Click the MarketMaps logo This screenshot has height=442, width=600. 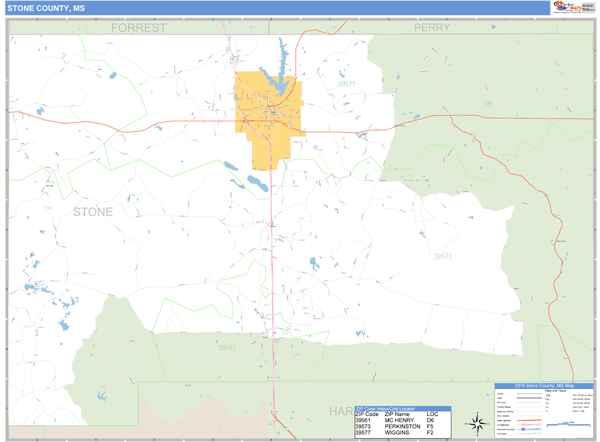(x=565, y=7)
